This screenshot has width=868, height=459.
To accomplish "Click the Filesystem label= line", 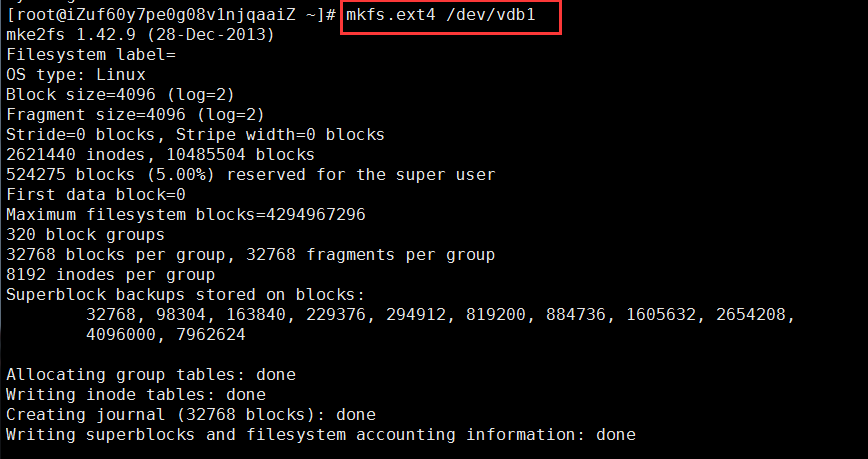I will tap(90, 55).
